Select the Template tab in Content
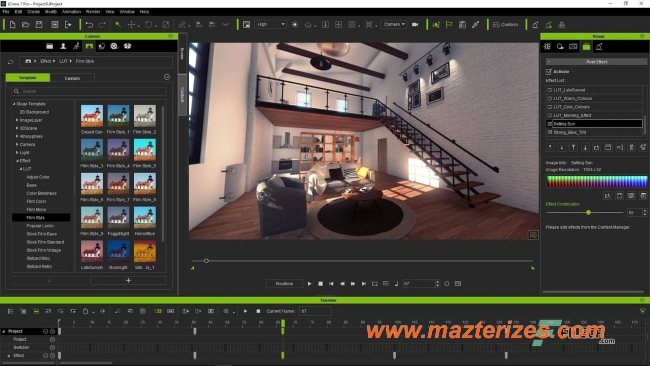 click(x=28, y=78)
